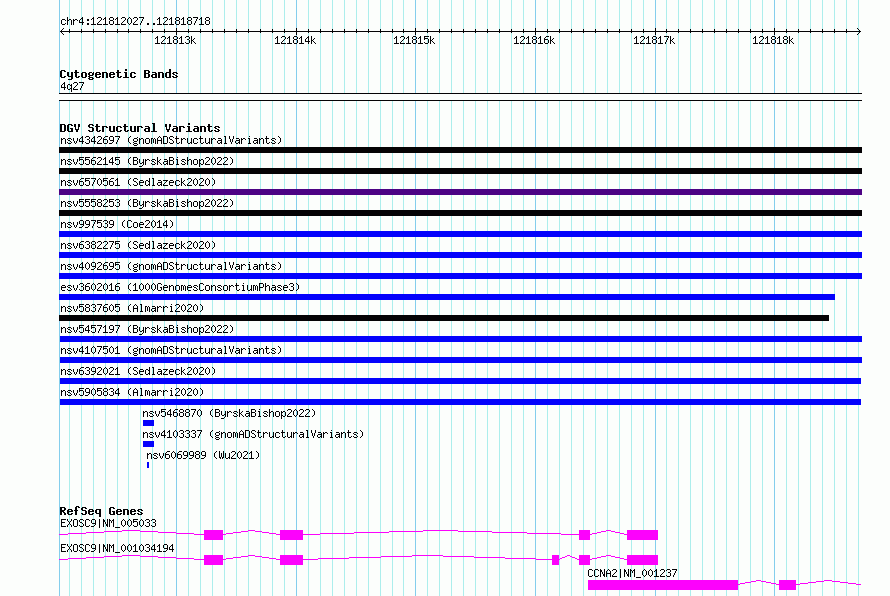Click the EXOSC9|NM_005033 gene label
The height and width of the screenshot is (596, 890).
pos(108,523)
